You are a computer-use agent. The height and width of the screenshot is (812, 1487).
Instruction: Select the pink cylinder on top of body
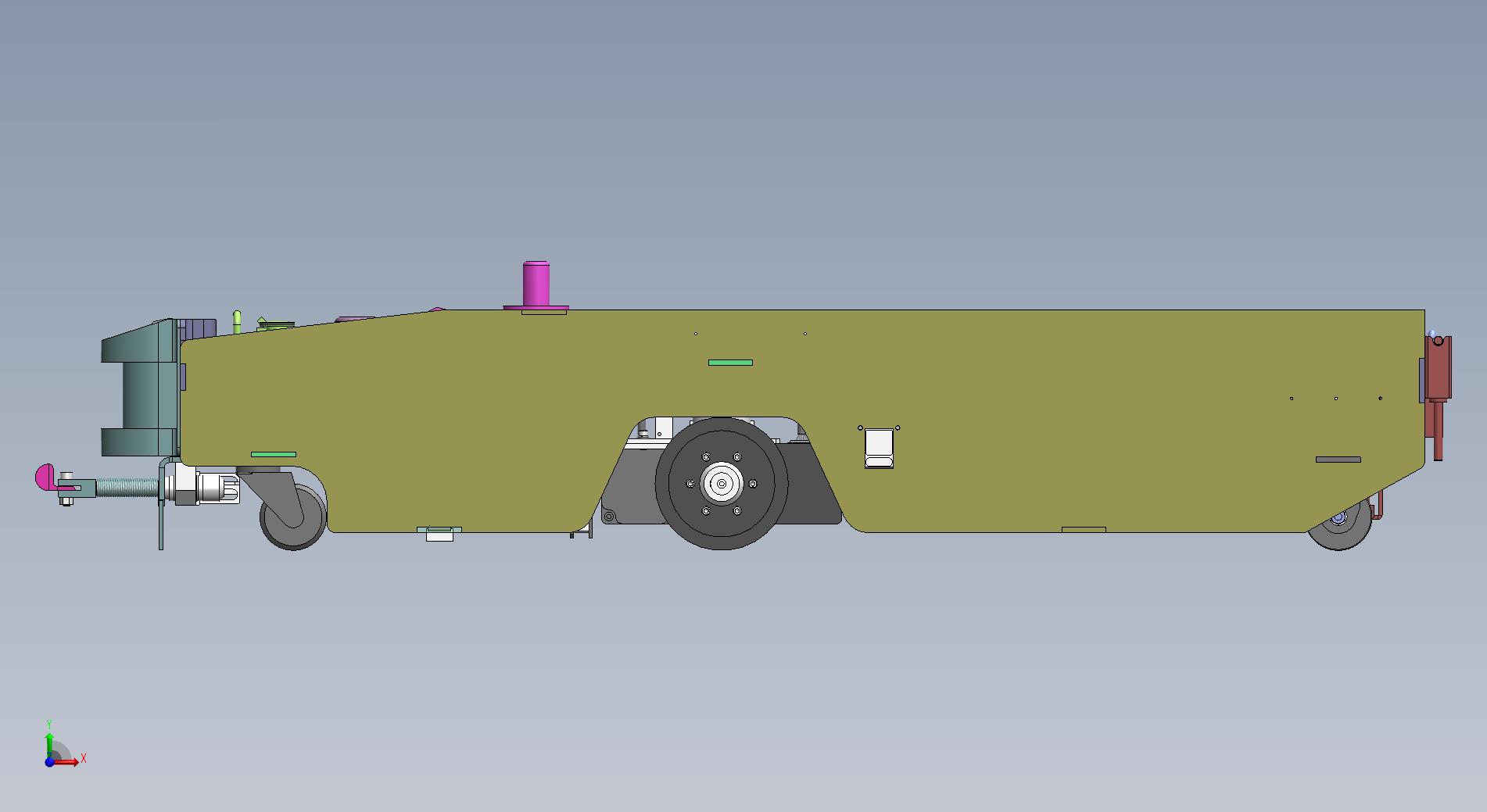[536, 284]
